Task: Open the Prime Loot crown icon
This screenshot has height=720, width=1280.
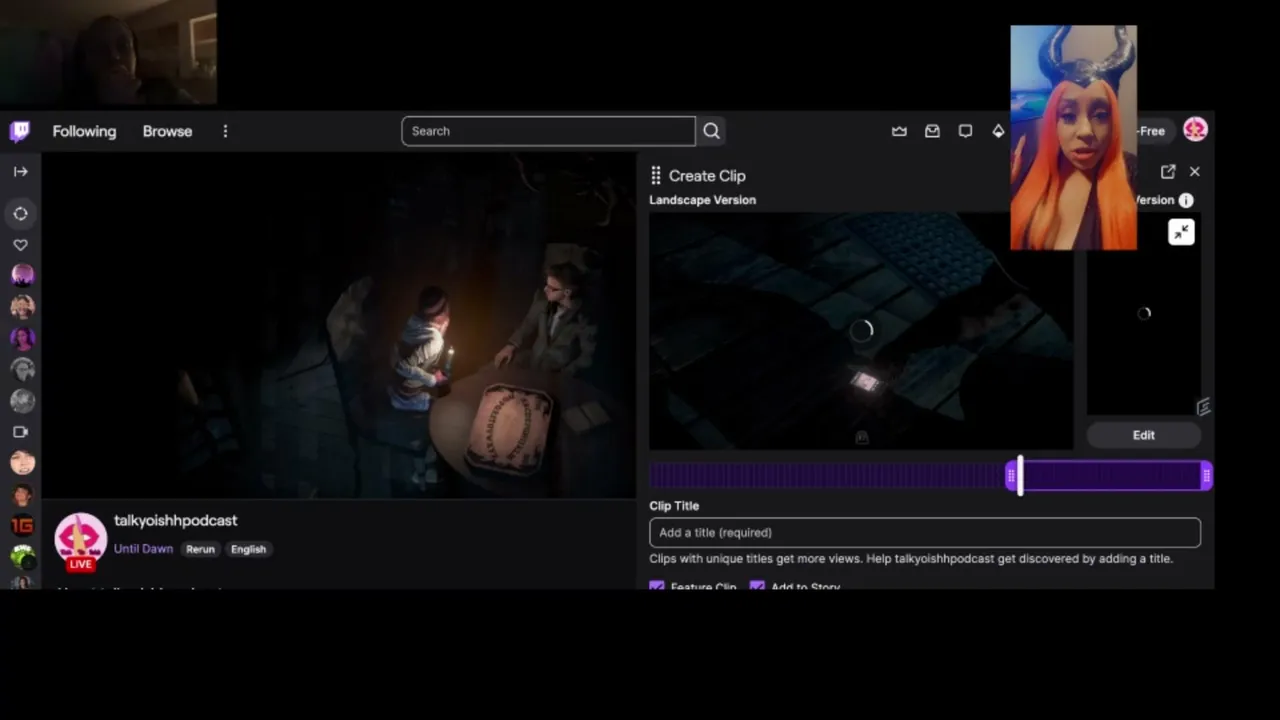Action: coord(899,131)
